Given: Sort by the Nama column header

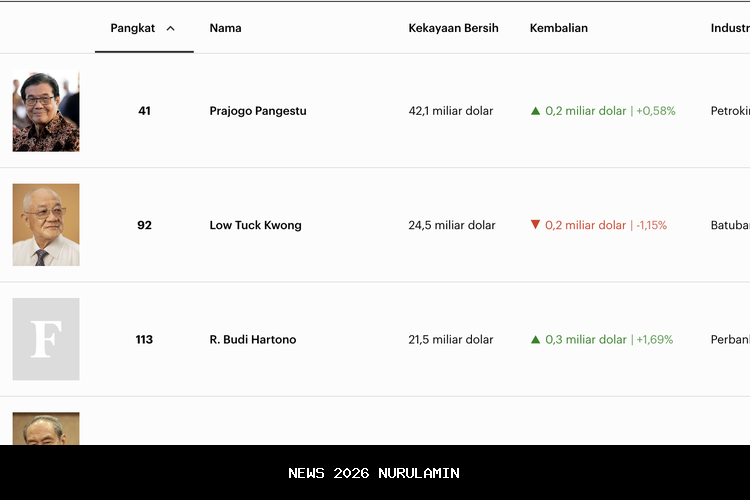Looking at the screenshot, I should (225, 28).
